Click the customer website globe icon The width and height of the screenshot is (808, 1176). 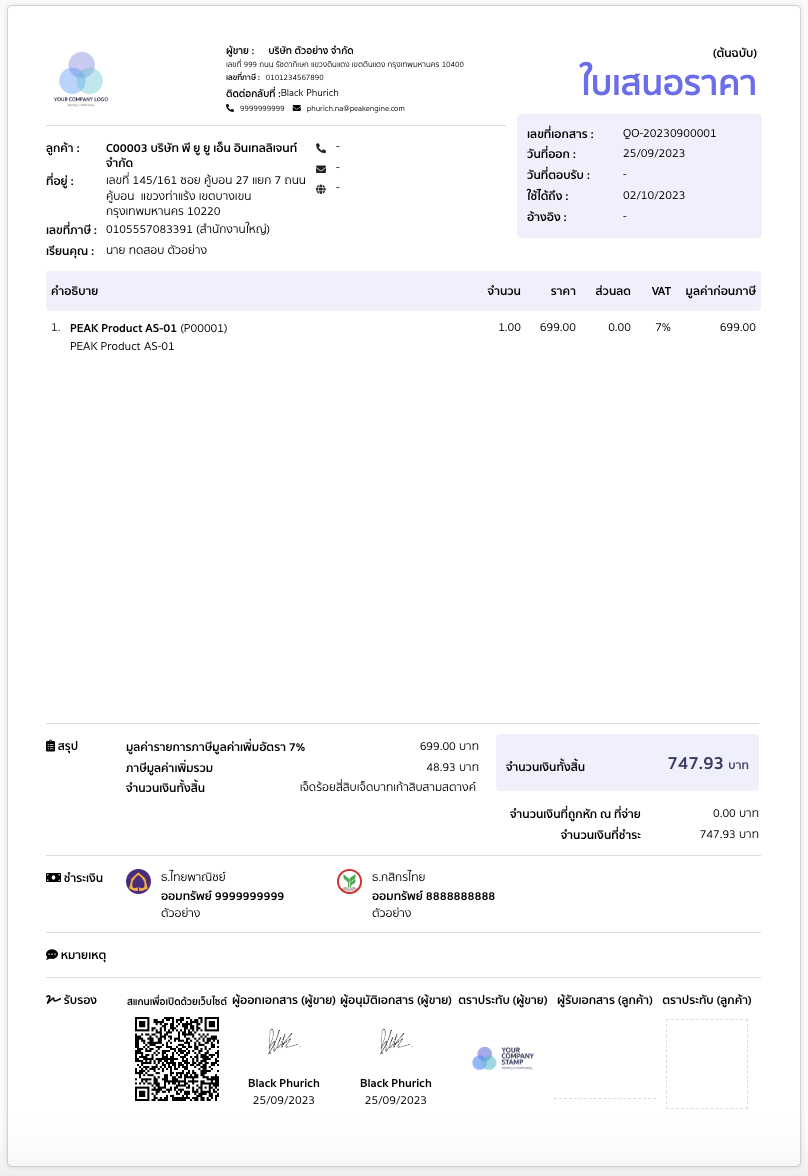point(320,188)
